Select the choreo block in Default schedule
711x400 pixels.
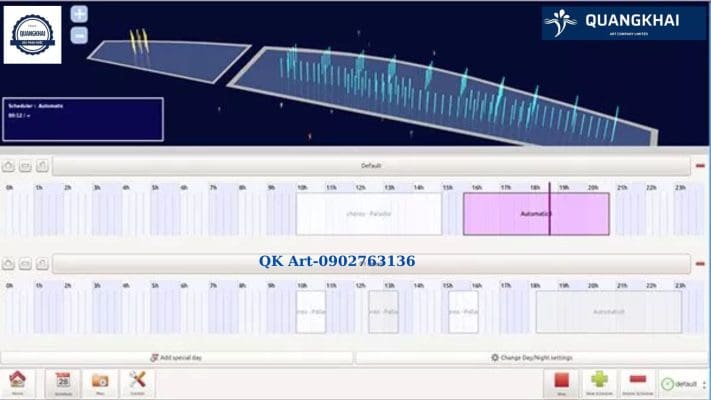(x=369, y=214)
